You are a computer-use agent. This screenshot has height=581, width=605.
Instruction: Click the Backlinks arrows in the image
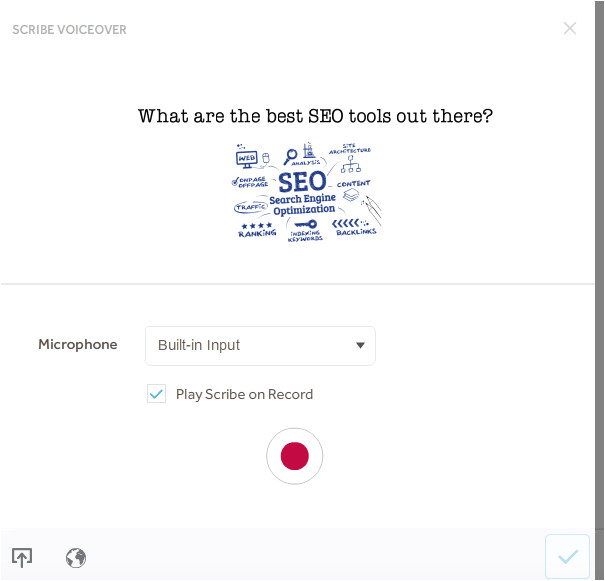345,223
